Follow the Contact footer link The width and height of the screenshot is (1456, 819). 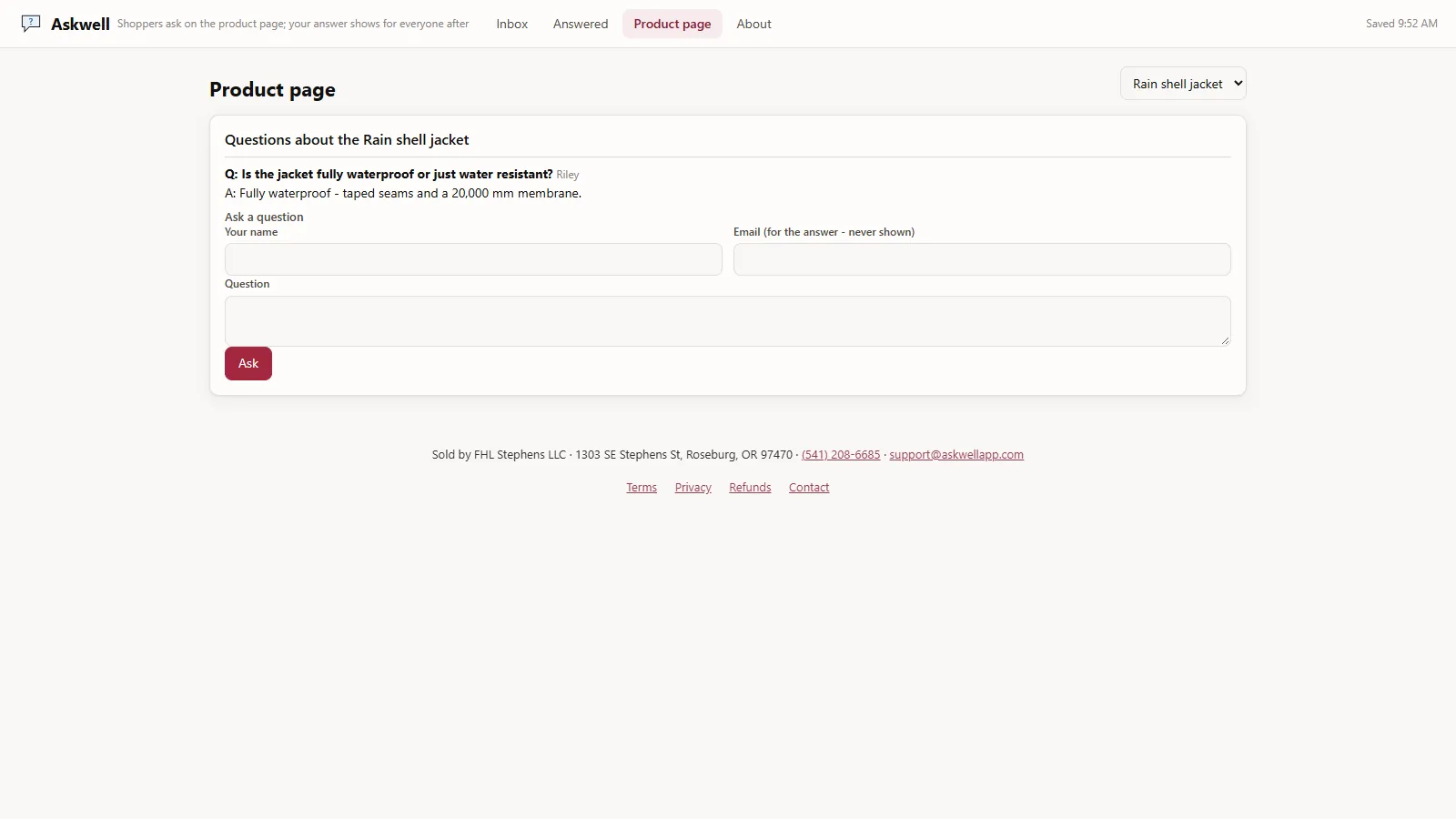click(809, 488)
